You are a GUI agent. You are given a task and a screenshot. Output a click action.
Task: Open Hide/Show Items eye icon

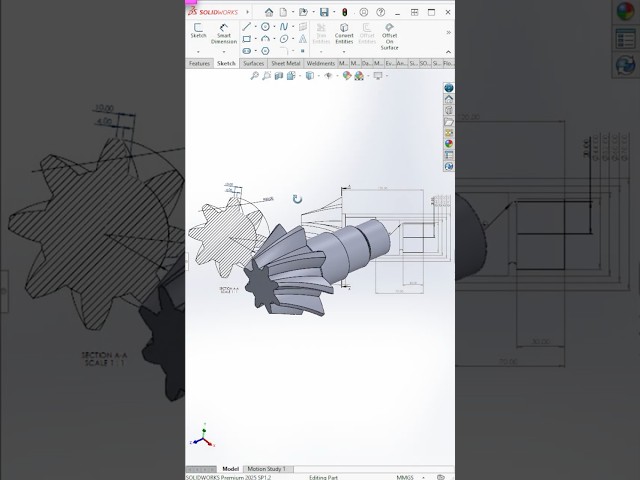[x=329, y=76]
